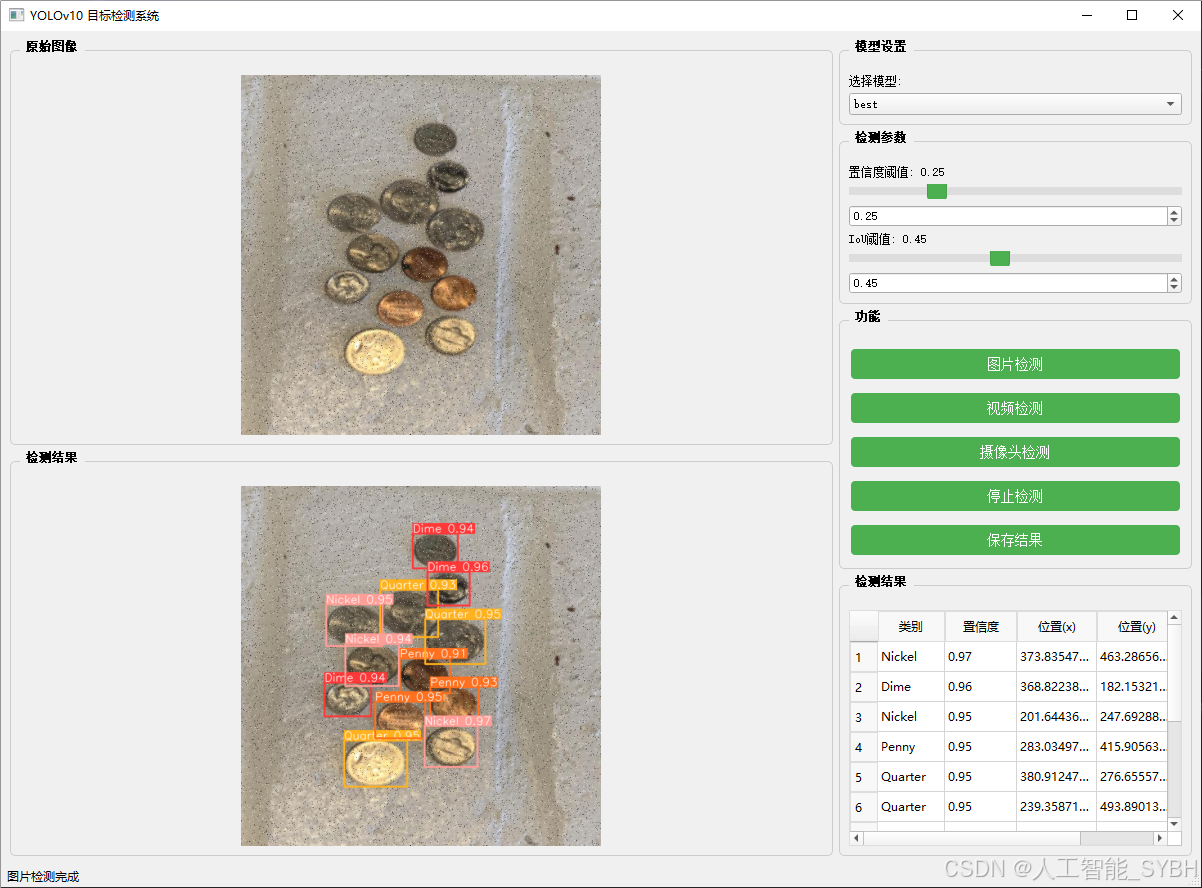Click the table's vertical scrollbar
The height and width of the screenshot is (888, 1202).
[x=1174, y=722]
